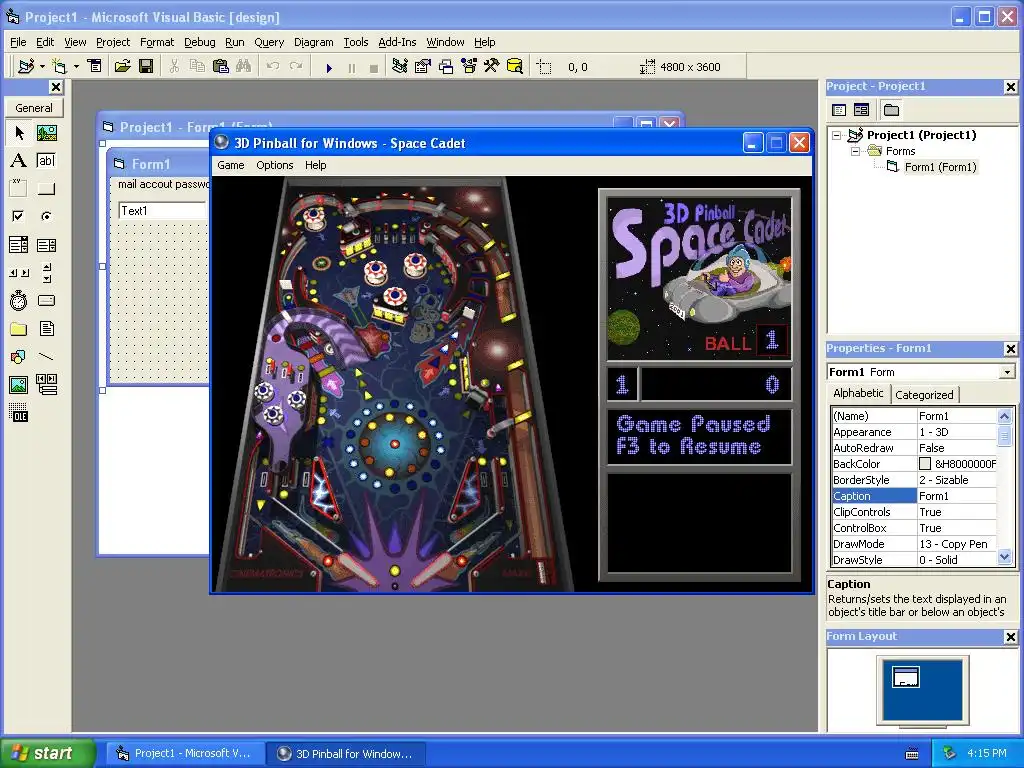This screenshot has height=768, width=1024.
Task: Select the BorderStyle property row
Action: (914, 480)
